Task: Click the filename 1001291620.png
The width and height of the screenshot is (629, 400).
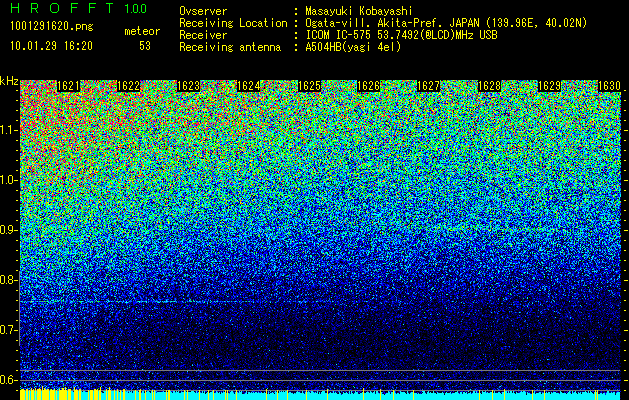Action: tap(52, 27)
